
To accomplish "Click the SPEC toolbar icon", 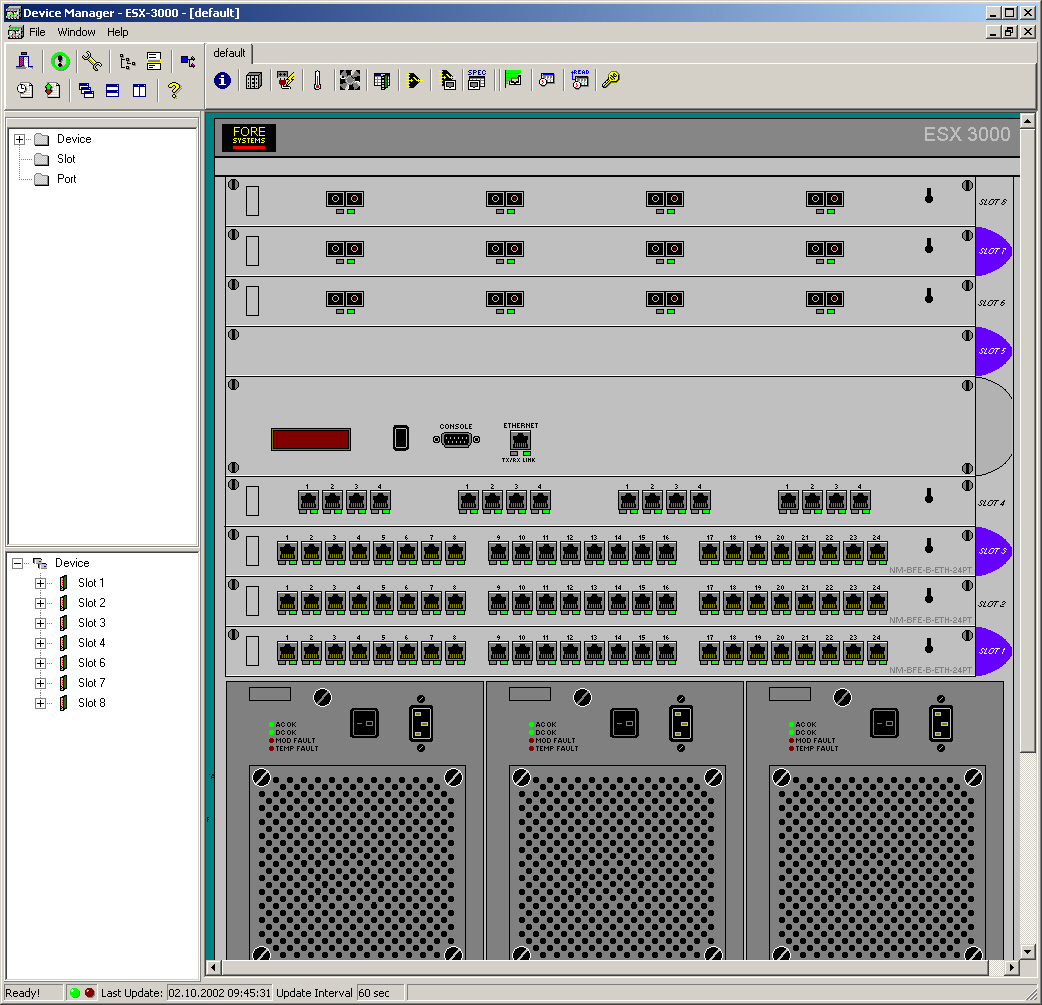I will click(477, 81).
